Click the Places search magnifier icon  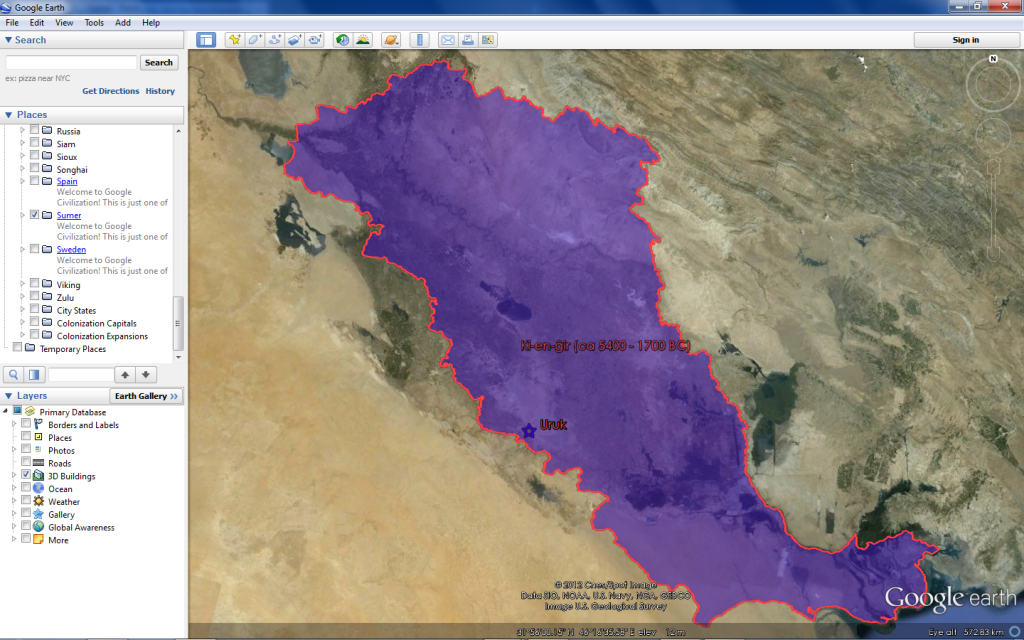point(14,374)
